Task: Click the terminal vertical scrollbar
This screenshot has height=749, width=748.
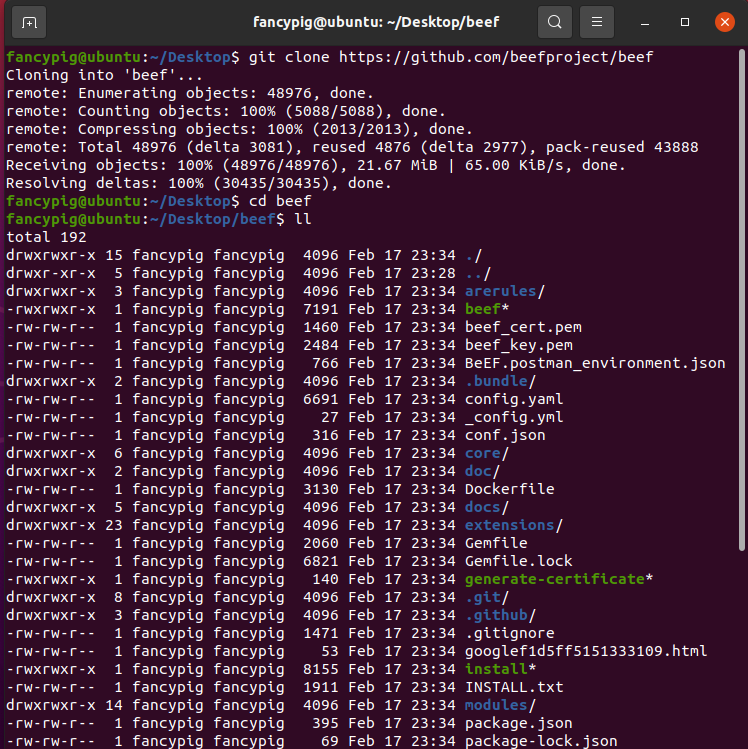Action: [741, 300]
